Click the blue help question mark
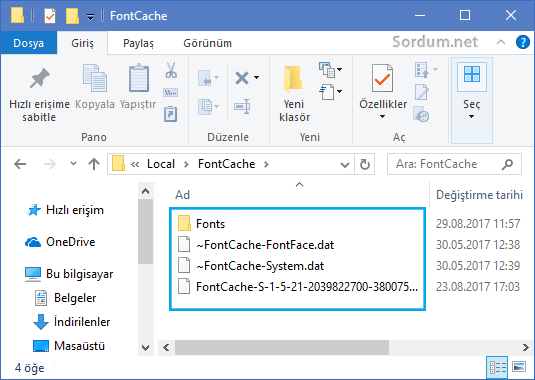Viewport: 535px width, 380px height. (x=523, y=43)
